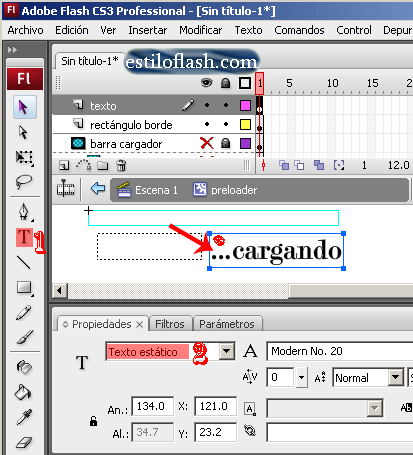Click the Onion Skin button
The width and height of the screenshot is (413, 455).
pos(284,165)
